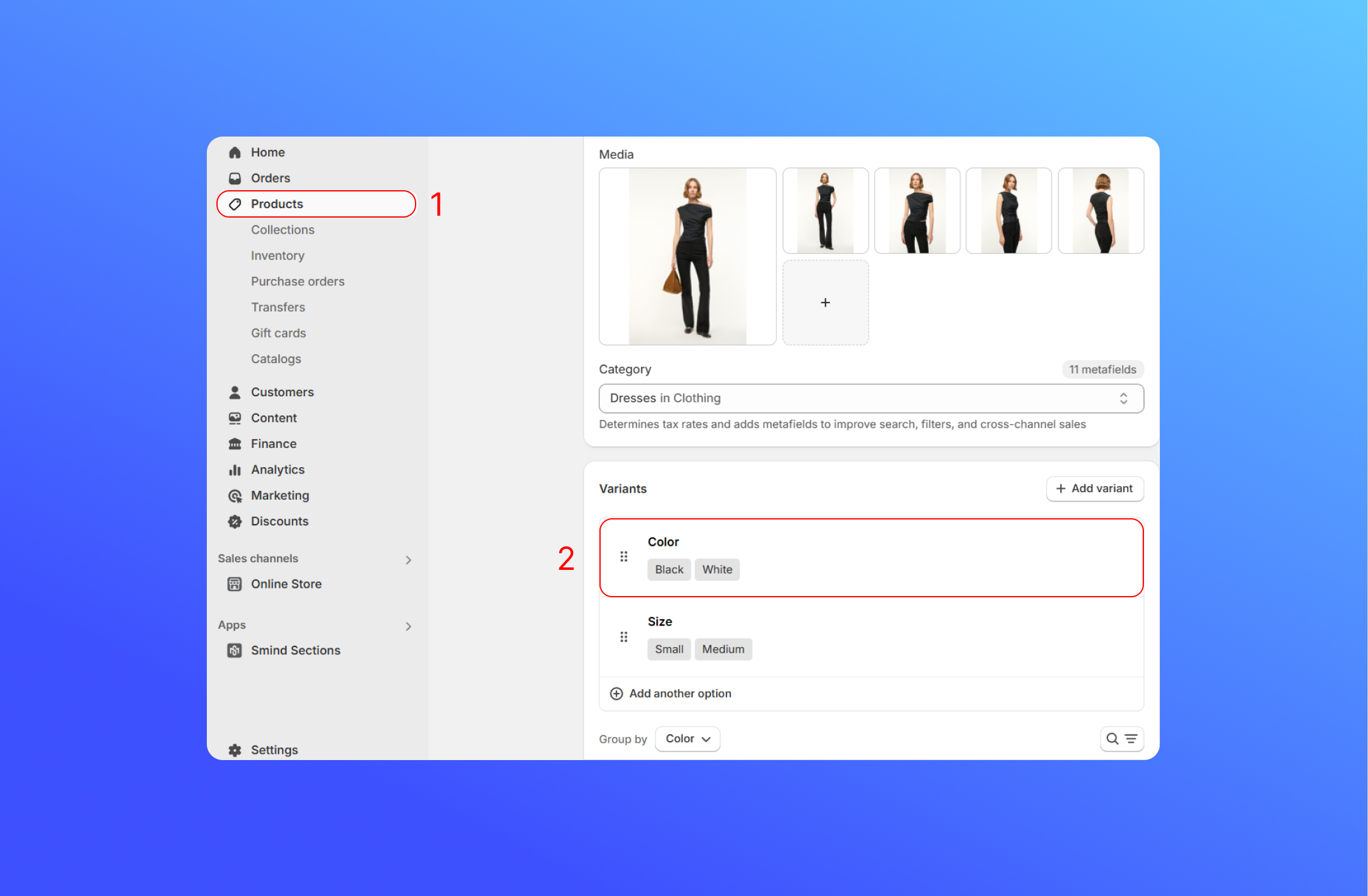Image resolution: width=1368 pixels, height=896 pixels.
Task: Click the Orders inbox icon
Action: coord(235,178)
